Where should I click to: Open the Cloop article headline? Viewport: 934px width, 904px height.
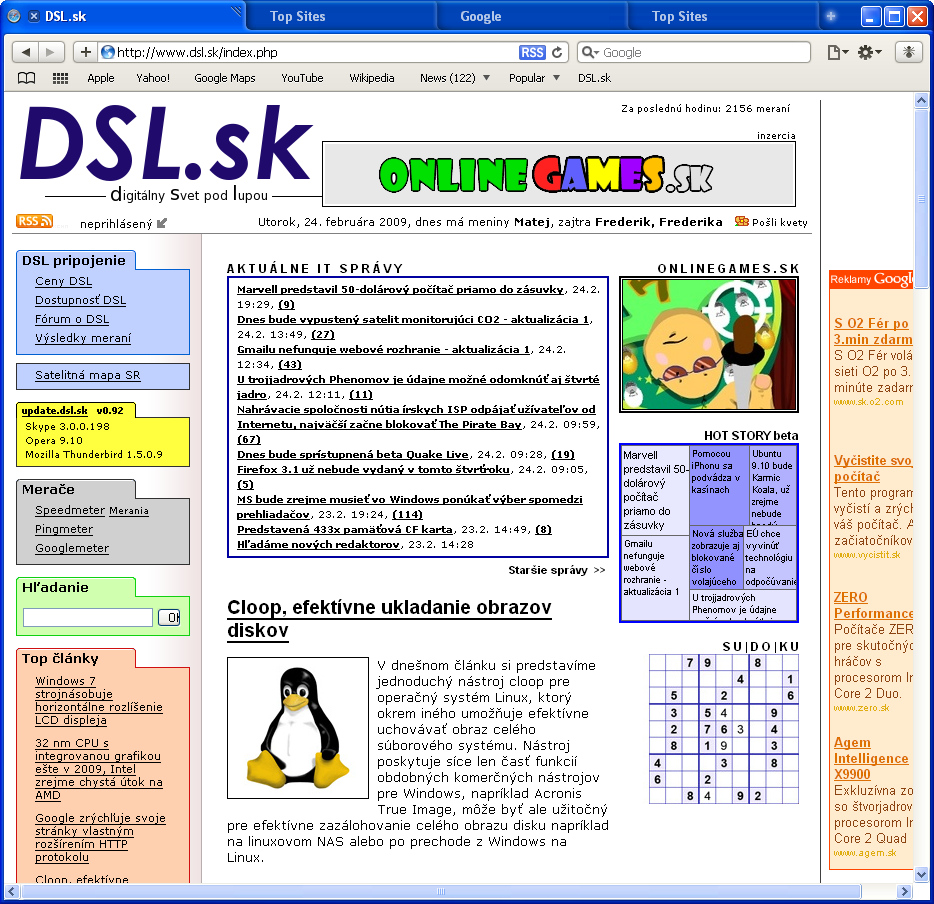(389, 619)
